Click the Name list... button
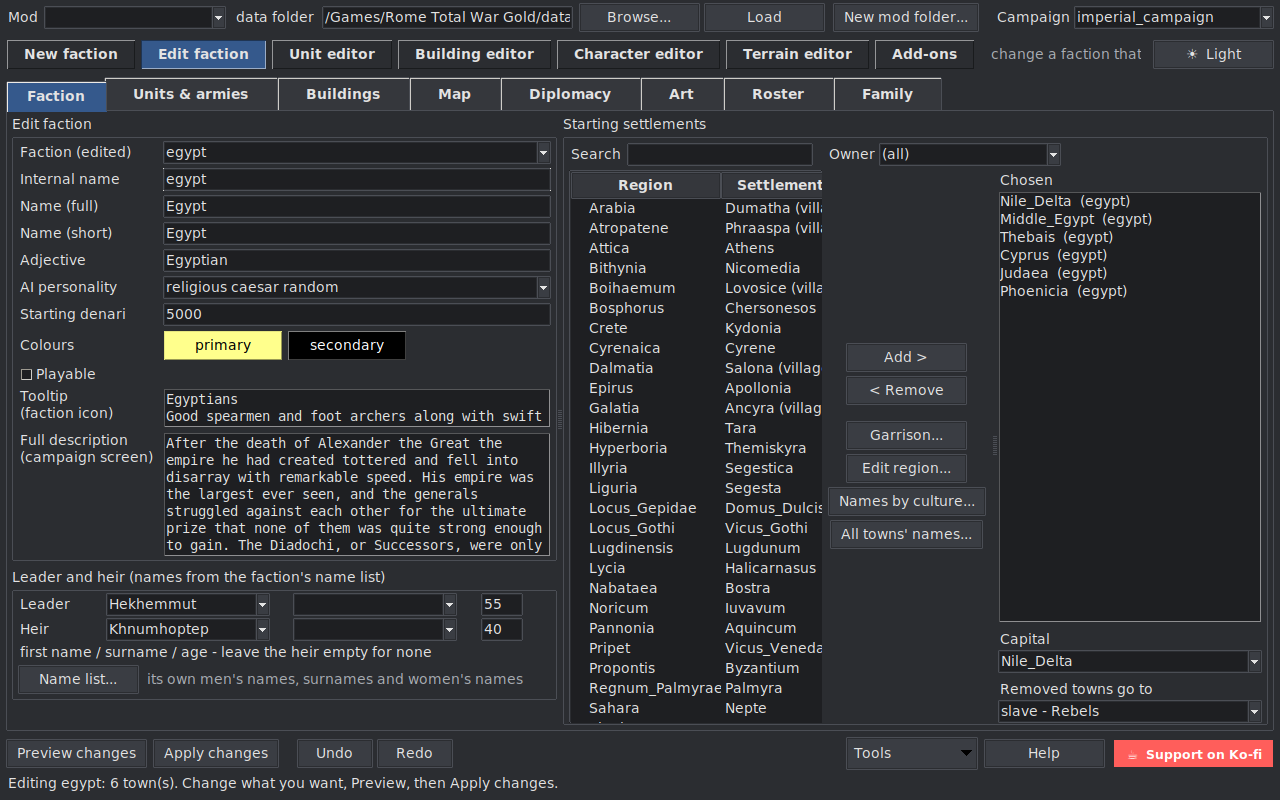The image size is (1280, 800). 78,679
